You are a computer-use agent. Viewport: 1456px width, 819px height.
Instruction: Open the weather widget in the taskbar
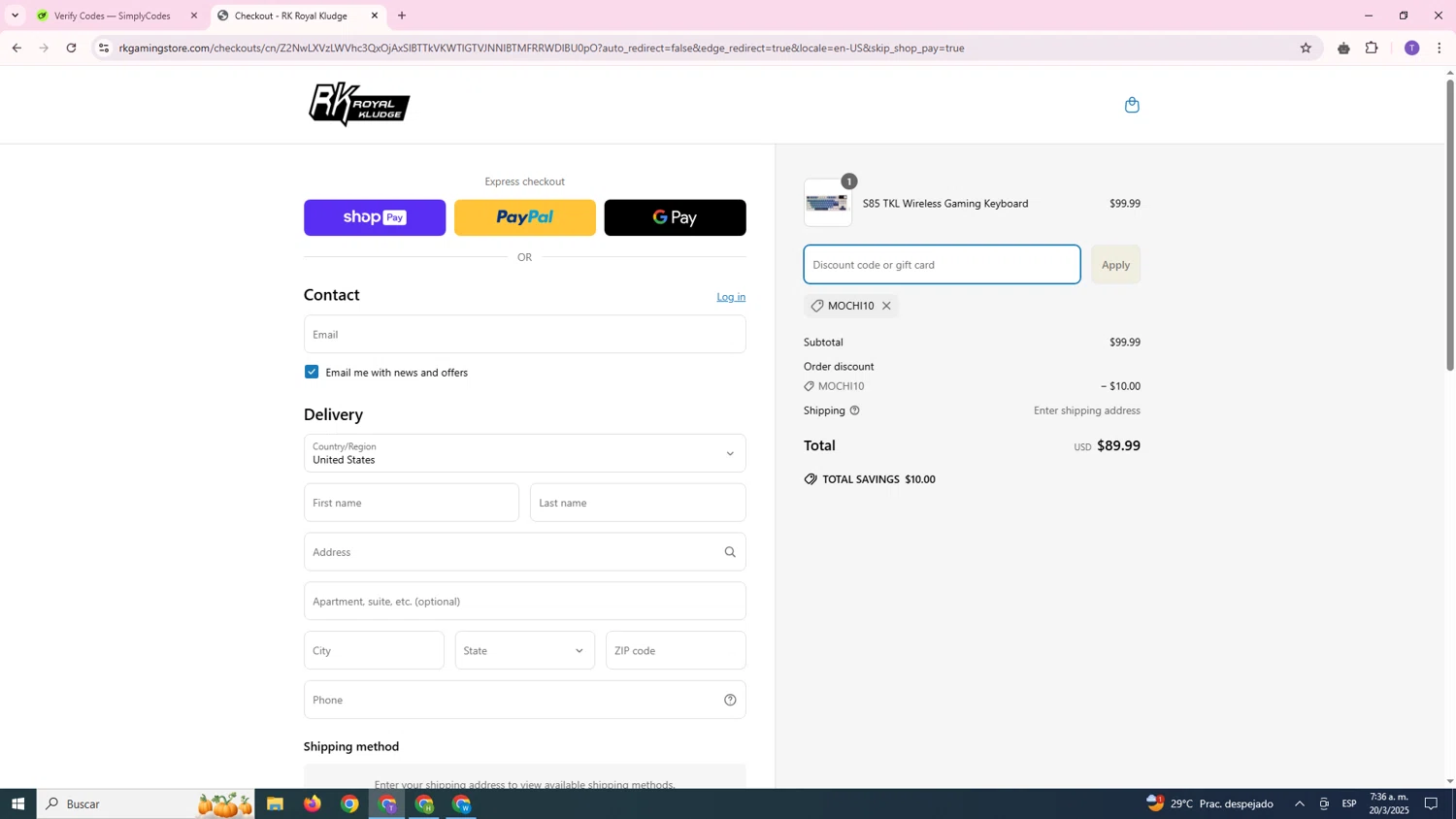pyautogui.click(x=1209, y=803)
